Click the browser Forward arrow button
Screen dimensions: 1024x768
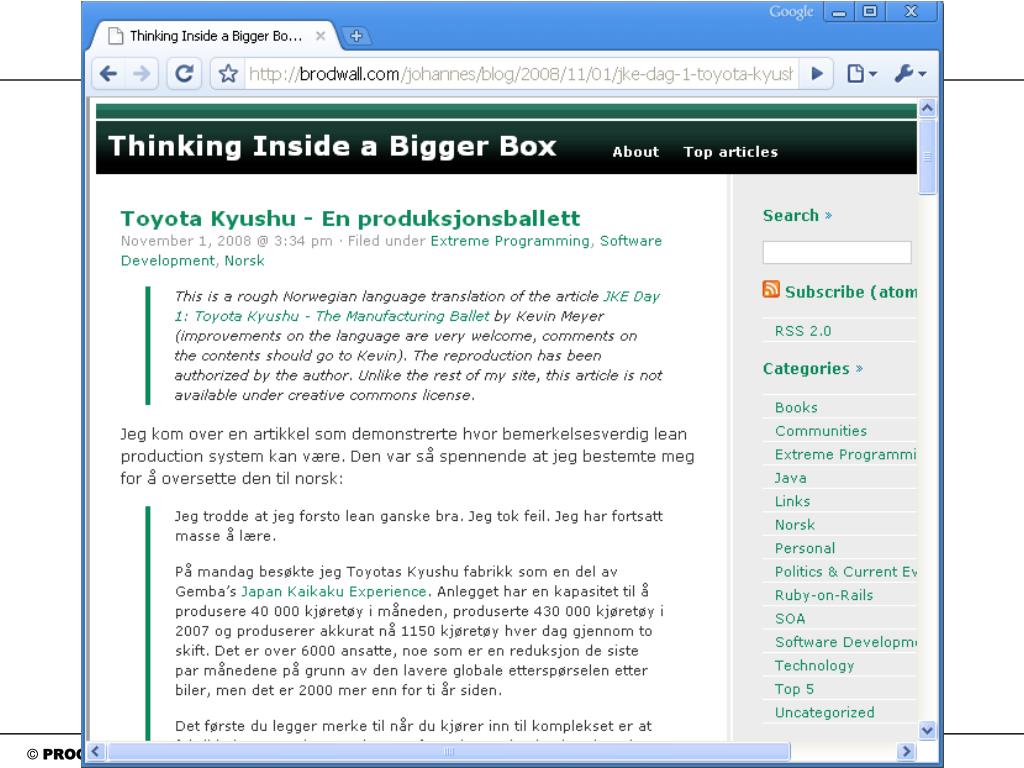[x=141, y=74]
